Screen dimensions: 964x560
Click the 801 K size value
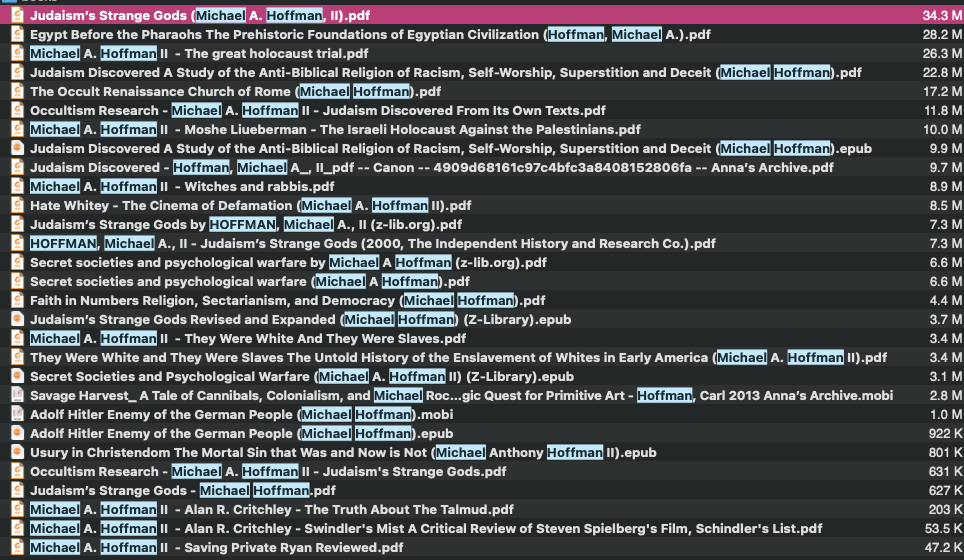coord(946,452)
